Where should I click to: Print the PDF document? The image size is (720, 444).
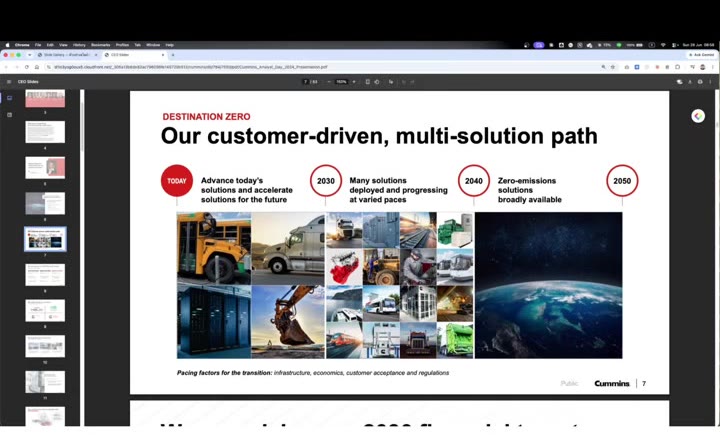click(700, 82)
